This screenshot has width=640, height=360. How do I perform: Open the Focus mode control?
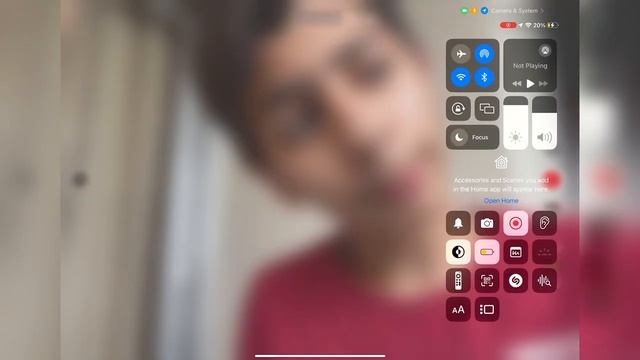pos(472,138)
